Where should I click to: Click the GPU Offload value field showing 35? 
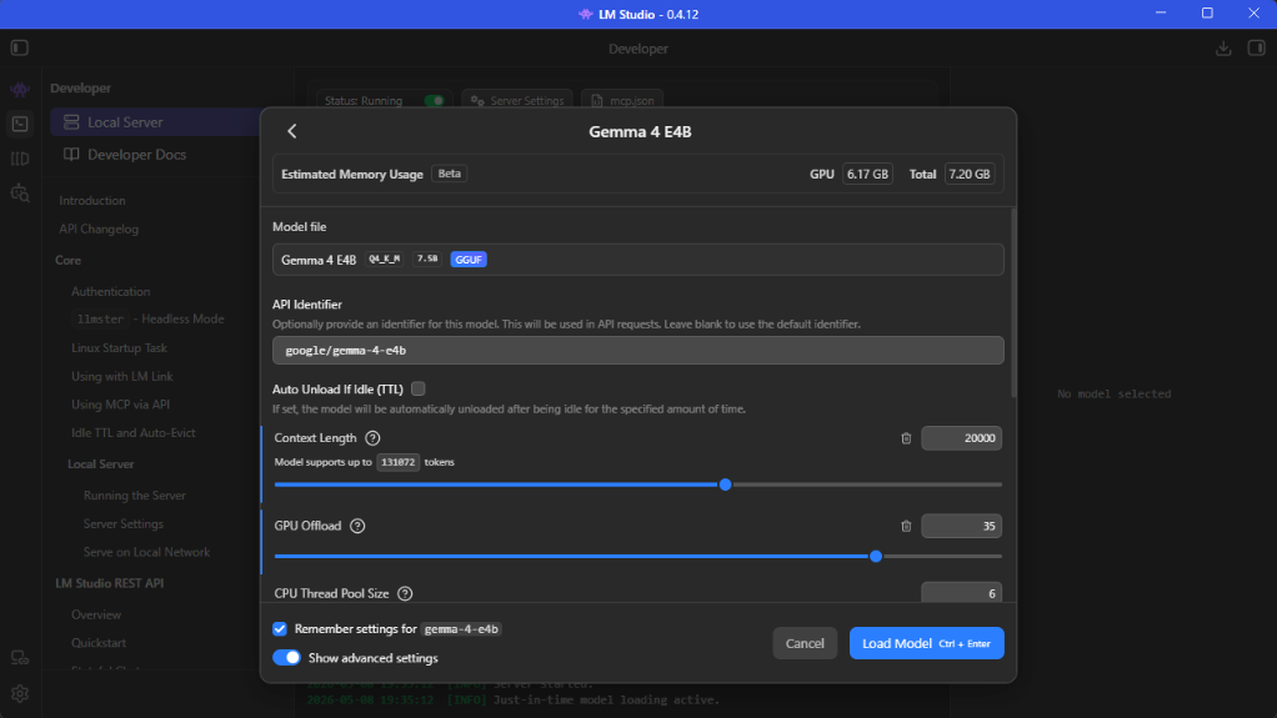(961, 526)
